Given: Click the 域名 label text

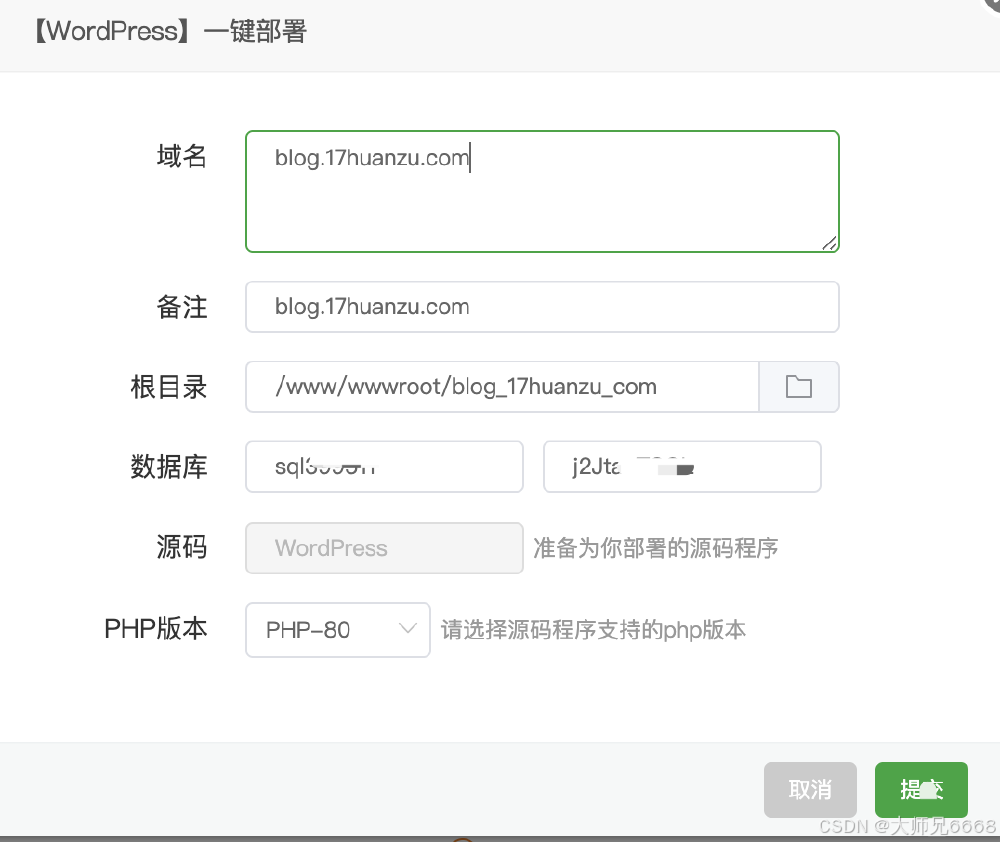Looking at the screenshot, I should (x=182, y=156).
